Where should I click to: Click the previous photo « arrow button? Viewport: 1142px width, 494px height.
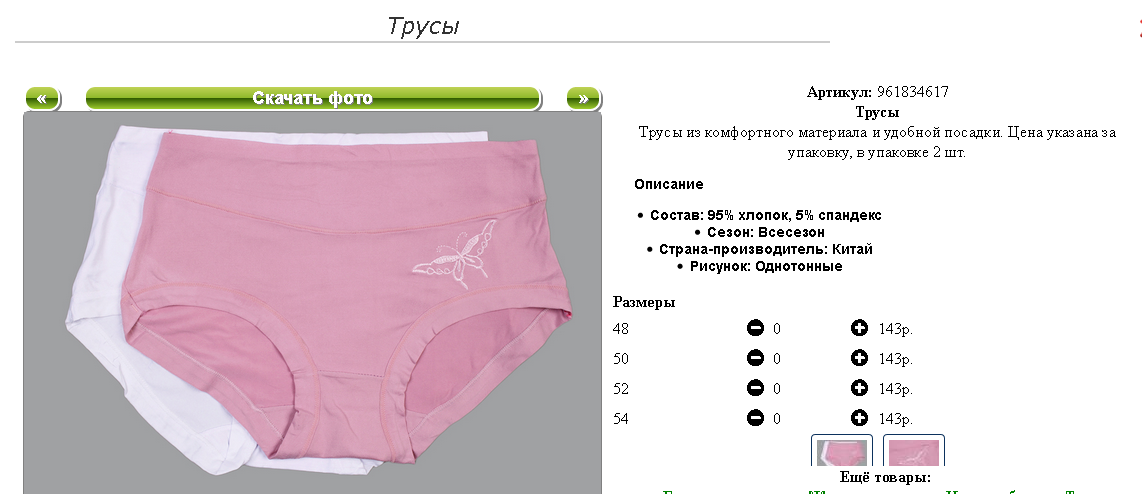pos(42,98)
